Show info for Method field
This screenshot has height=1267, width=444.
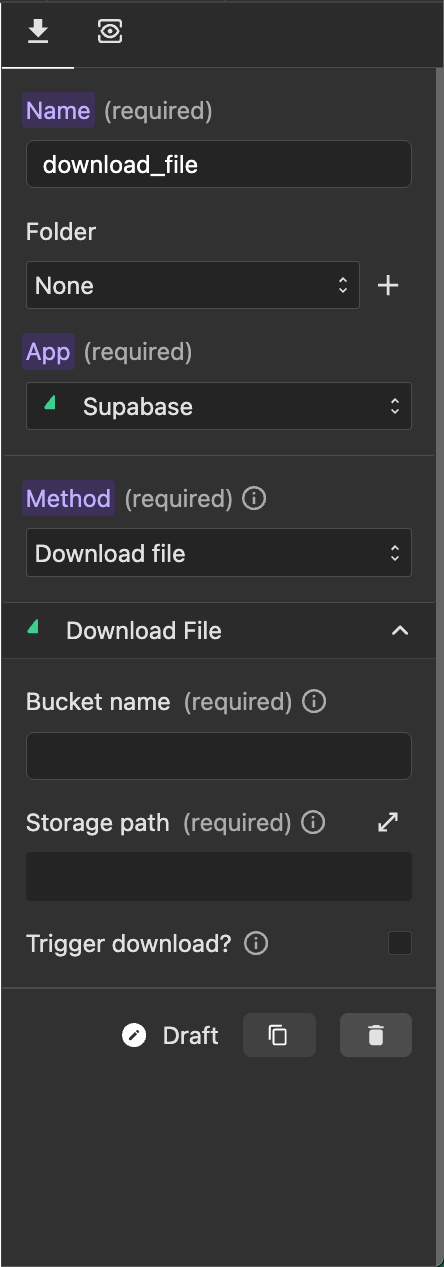[254, 498]
